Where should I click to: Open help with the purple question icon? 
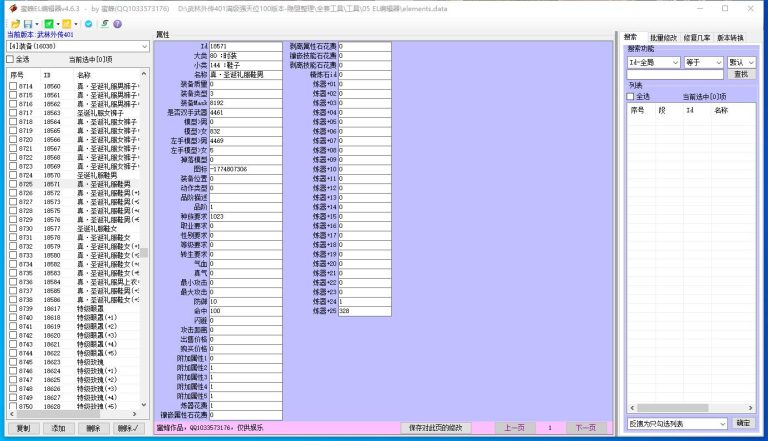point(118,24)
